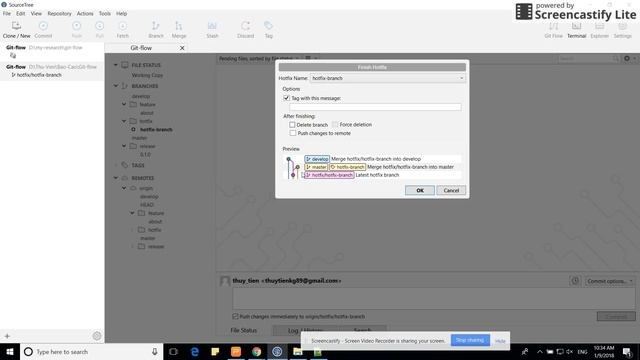The width and height of the screenshot is (640, 360).
Task: Click the Discard toolbar icon
Action: coord(245,26)
